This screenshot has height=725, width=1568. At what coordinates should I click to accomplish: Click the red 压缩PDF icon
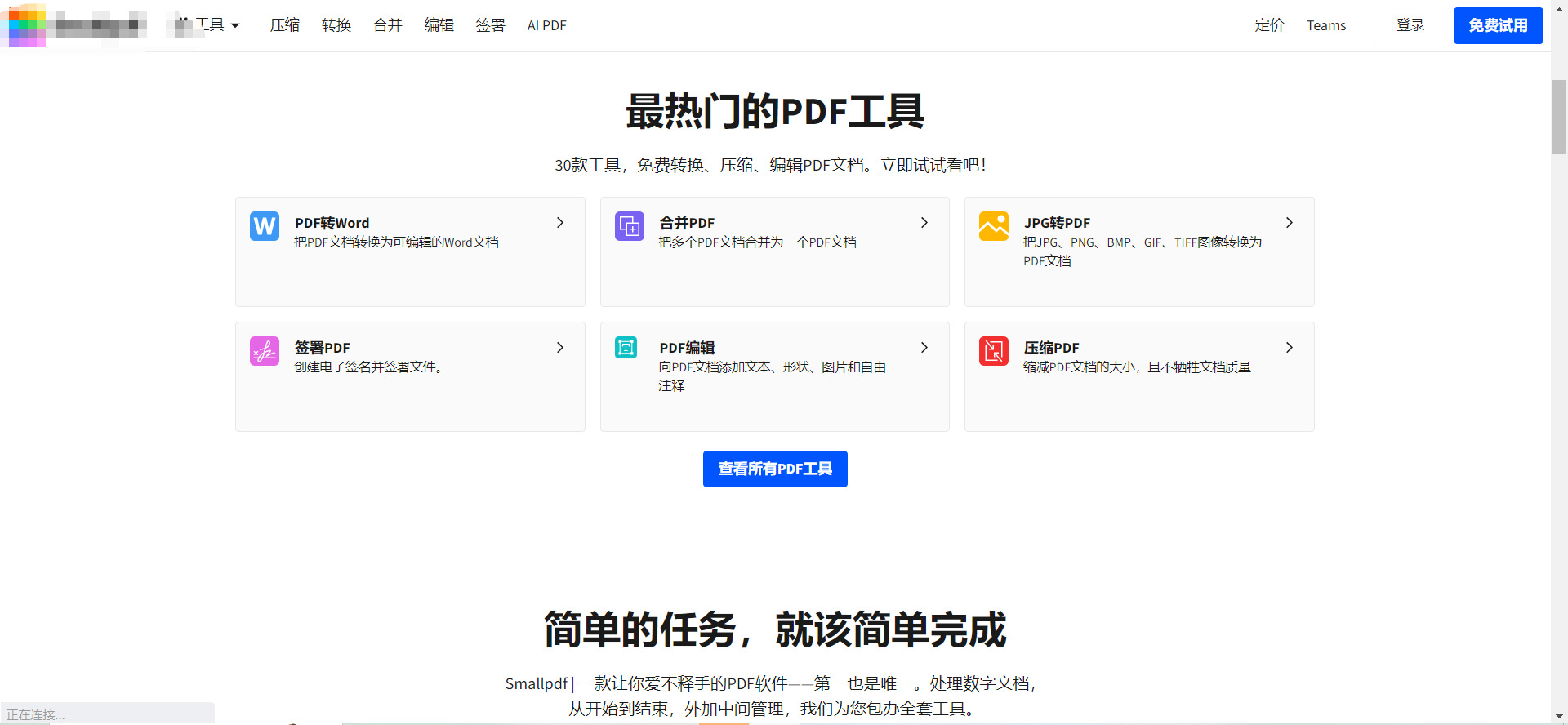pyautogui.click(x=994, y=351)
